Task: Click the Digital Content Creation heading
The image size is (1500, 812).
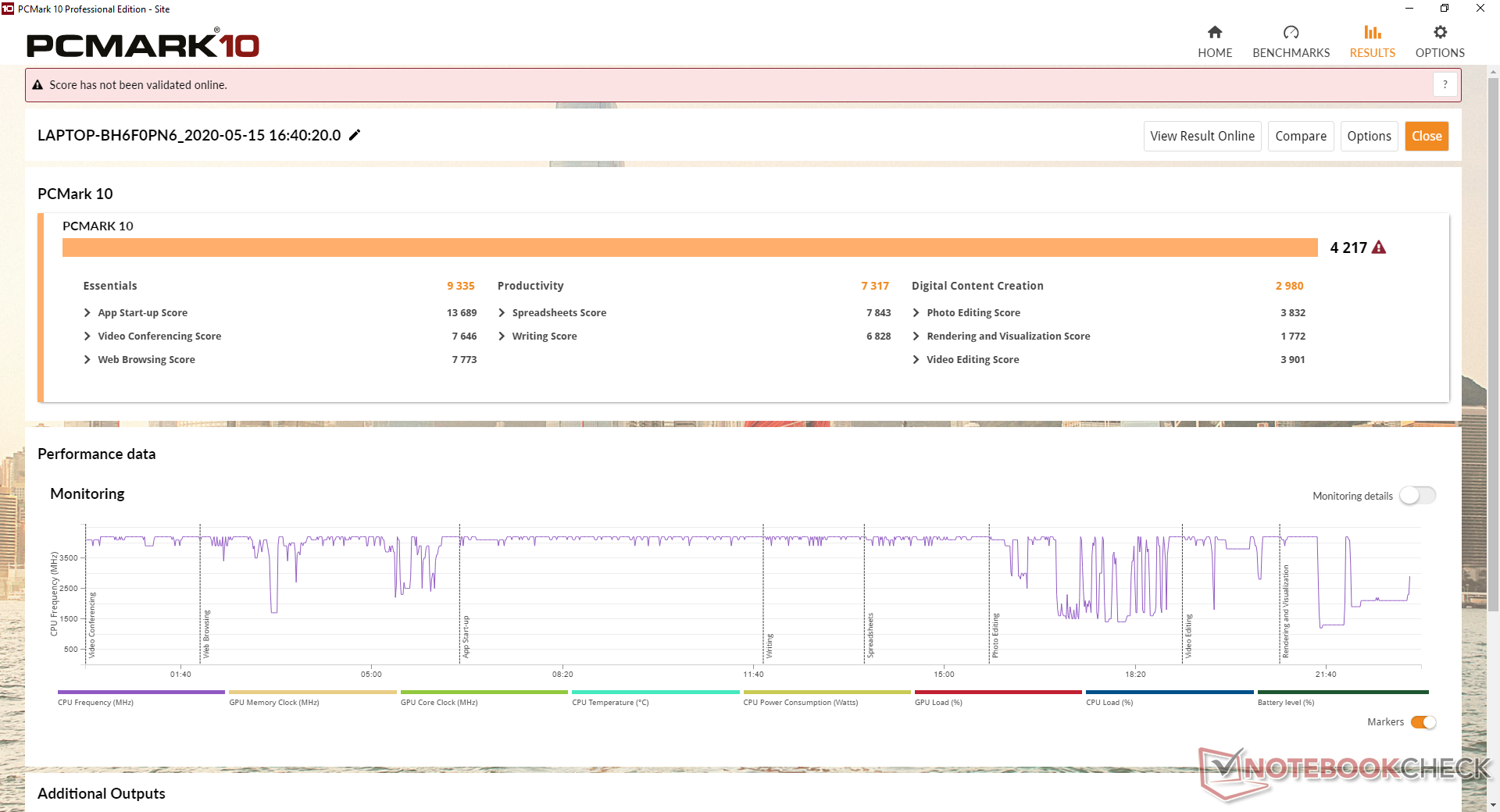Action: (x=977, y=287)
